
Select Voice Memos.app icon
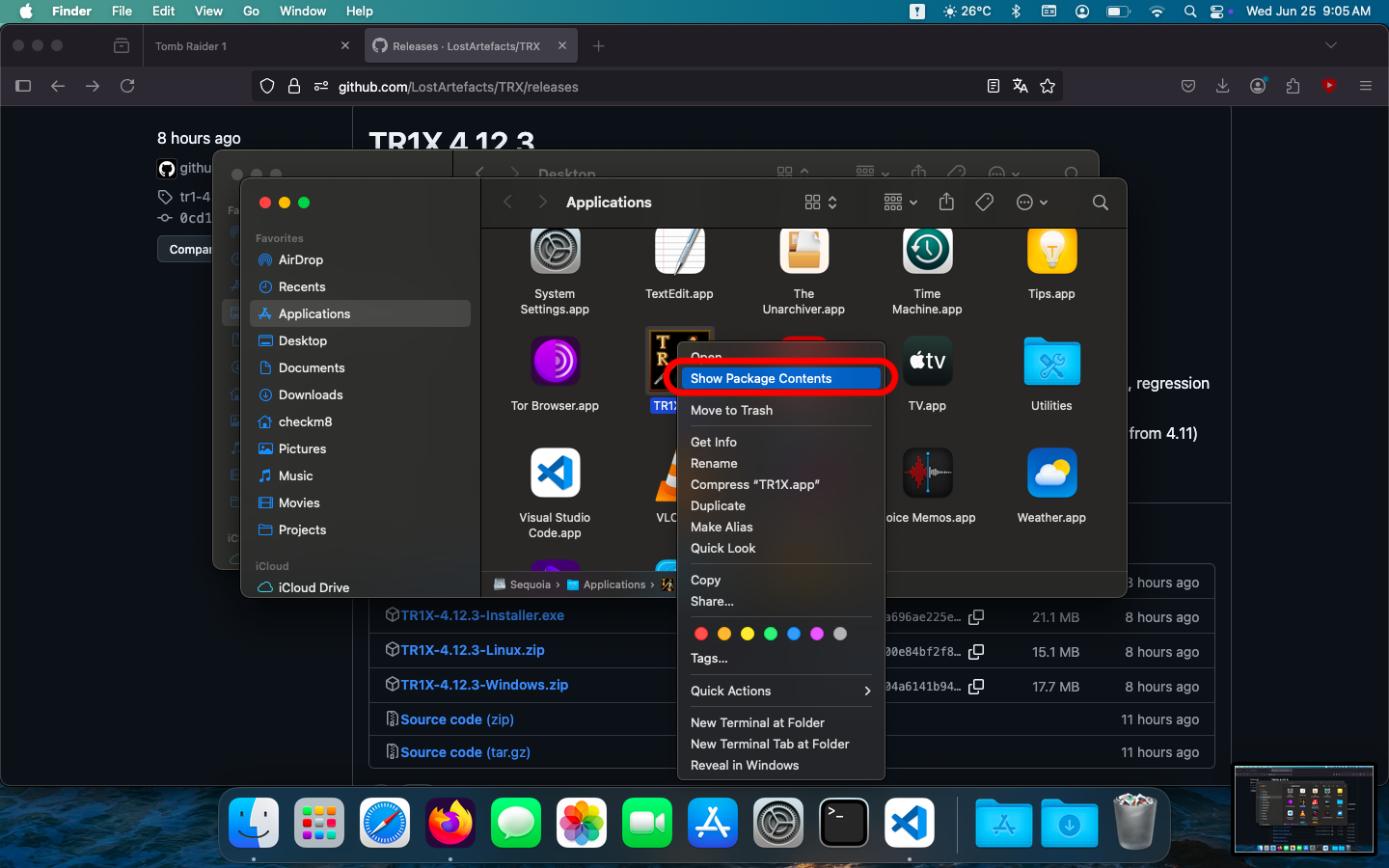point(927,474)
